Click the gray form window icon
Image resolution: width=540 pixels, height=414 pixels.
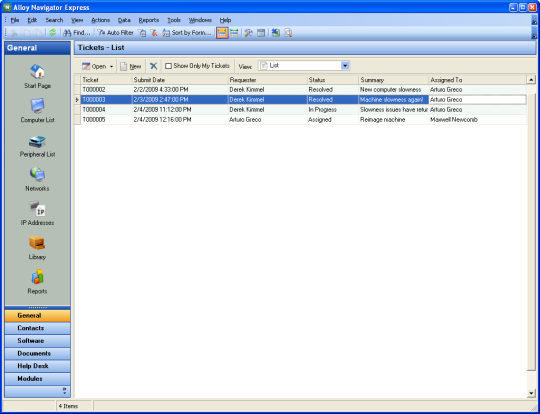pos(261,33)
